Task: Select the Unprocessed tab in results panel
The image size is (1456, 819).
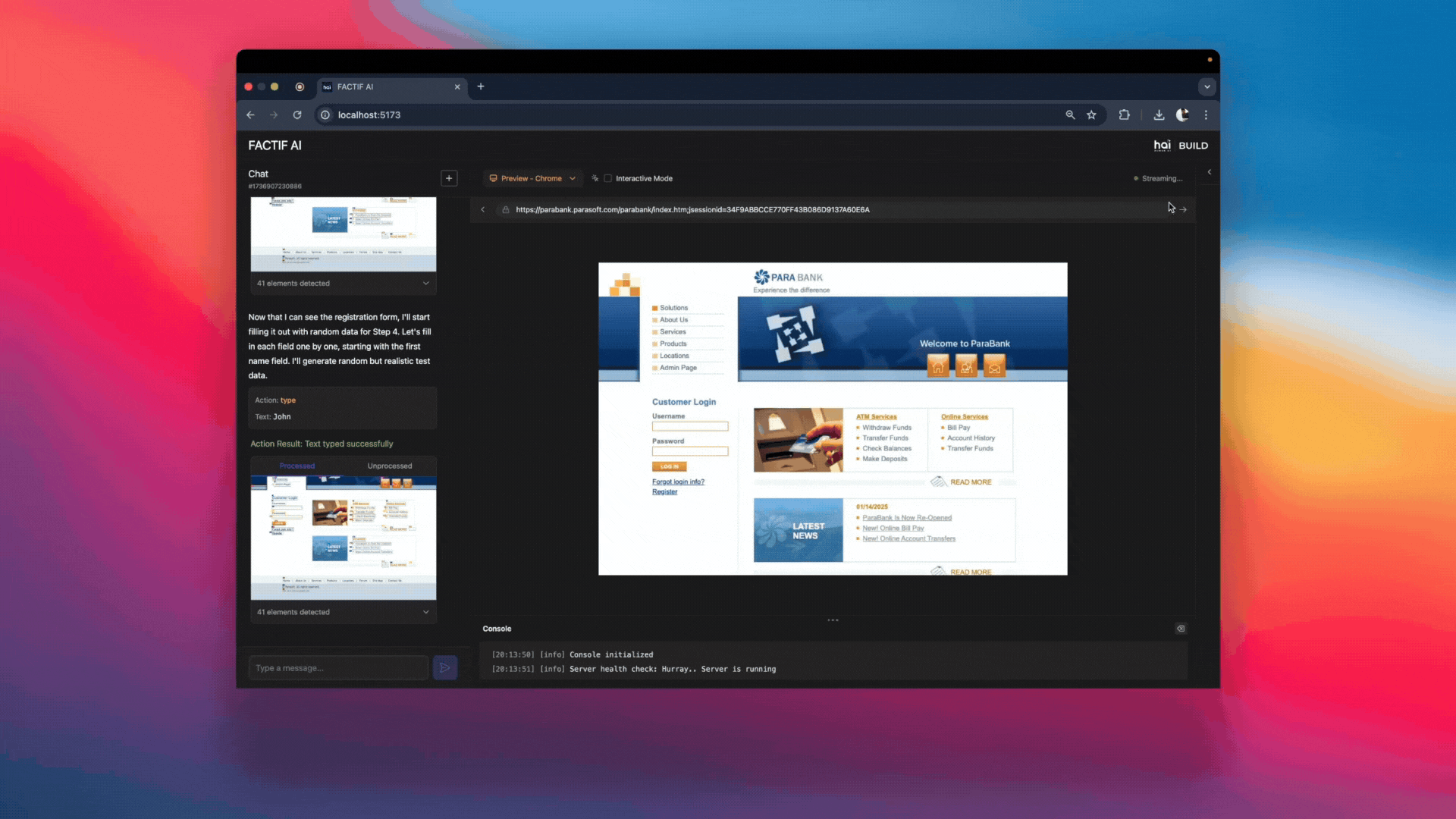Action: coord(389,465)
